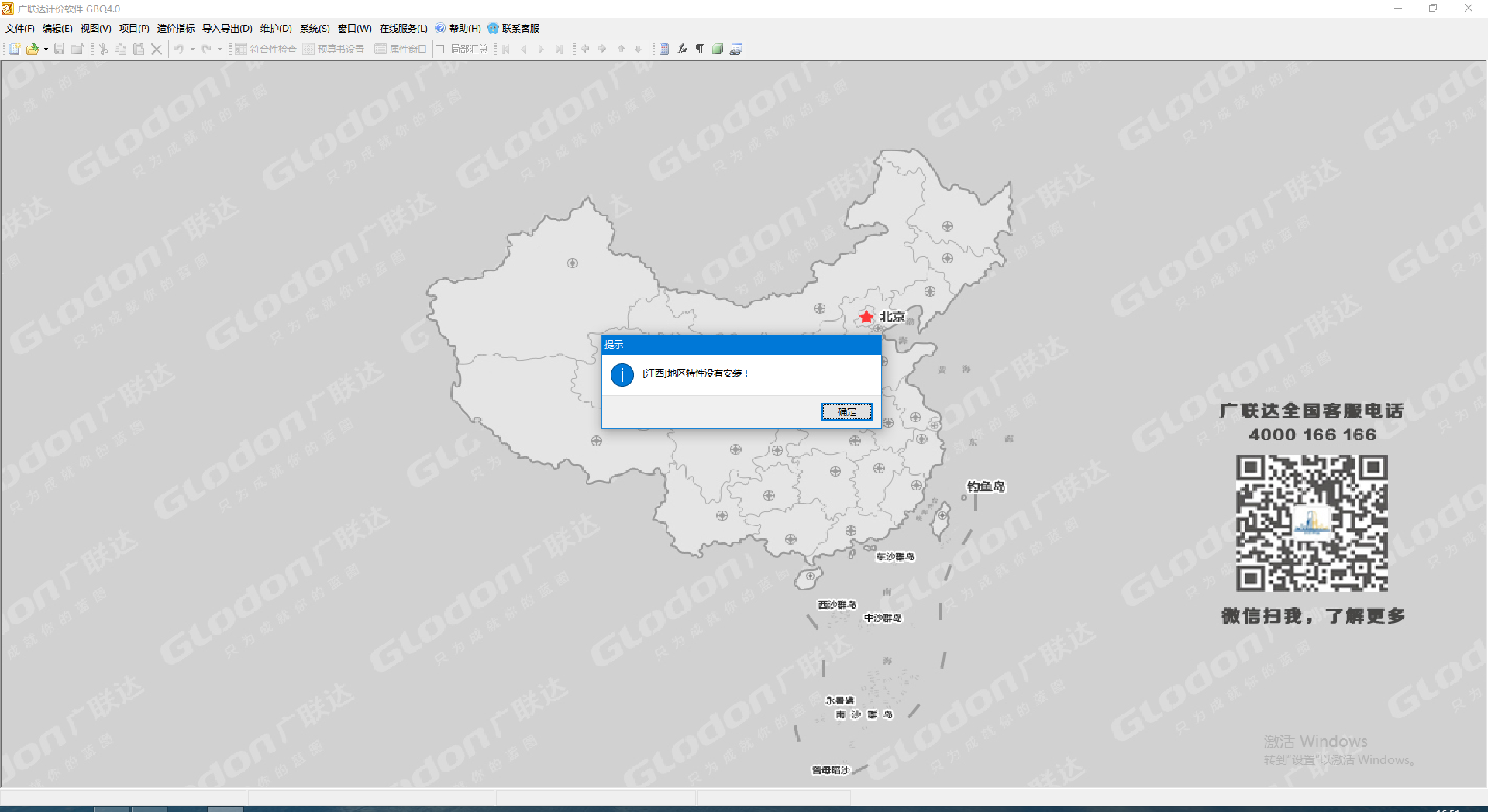This screenshot has height=812, width=1488.
Task: Click the move down arrow icon
Action: pos(638,49)
